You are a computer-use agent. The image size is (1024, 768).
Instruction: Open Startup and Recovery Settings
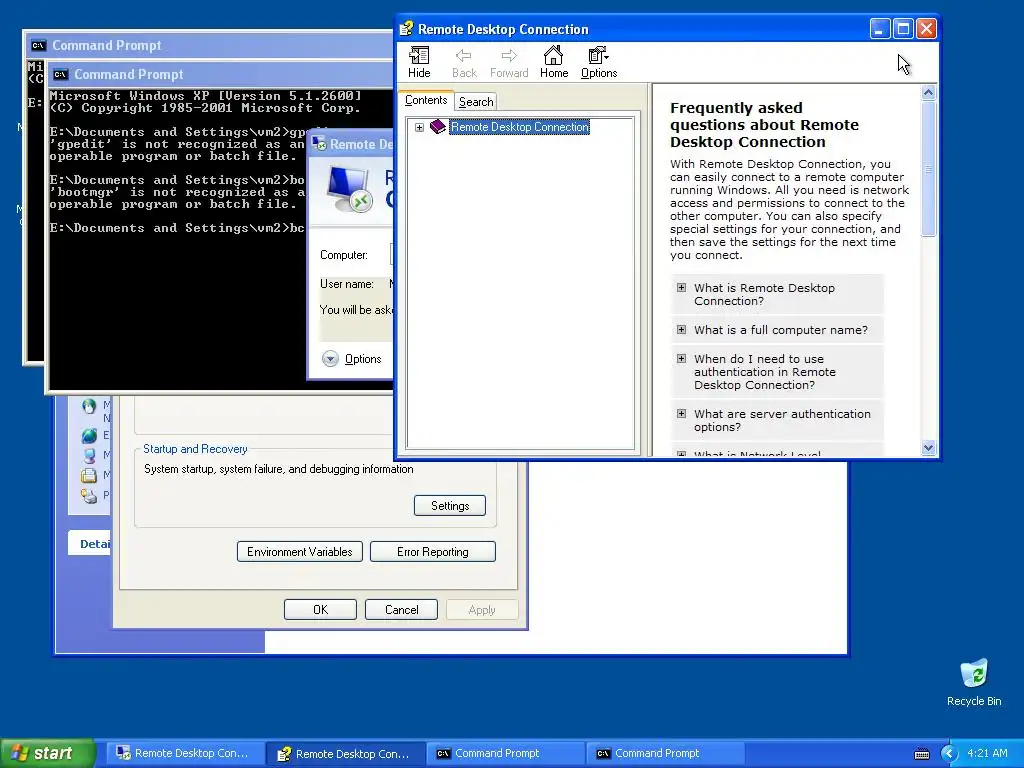(x=450, y=505)
